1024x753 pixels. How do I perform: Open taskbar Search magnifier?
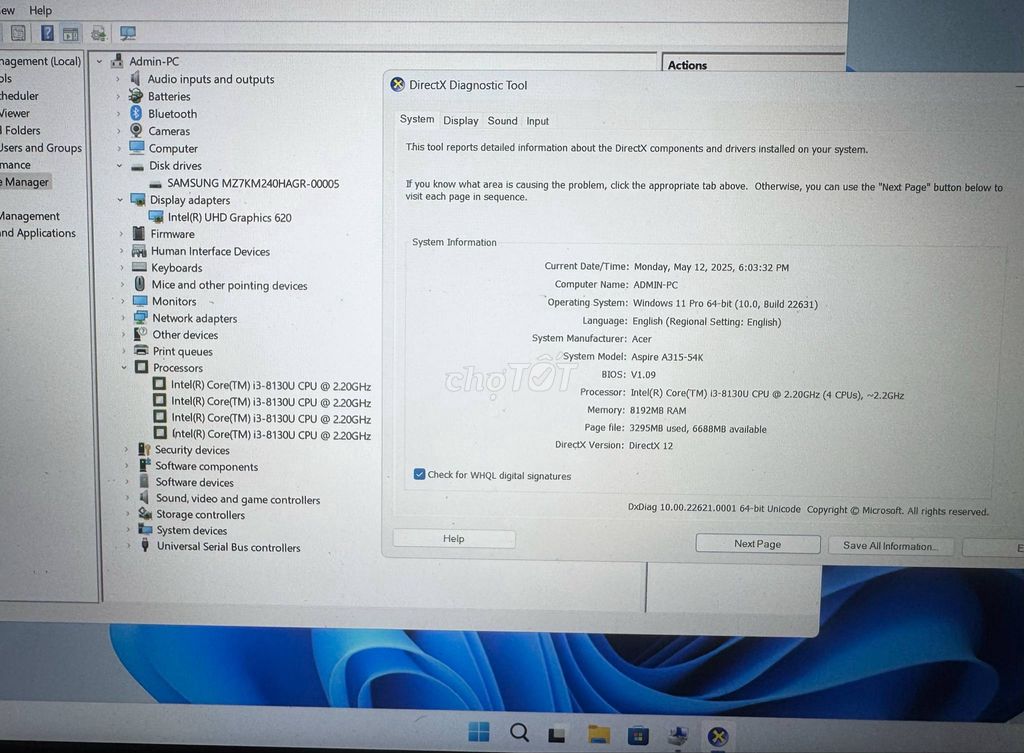tap(519, 733)
